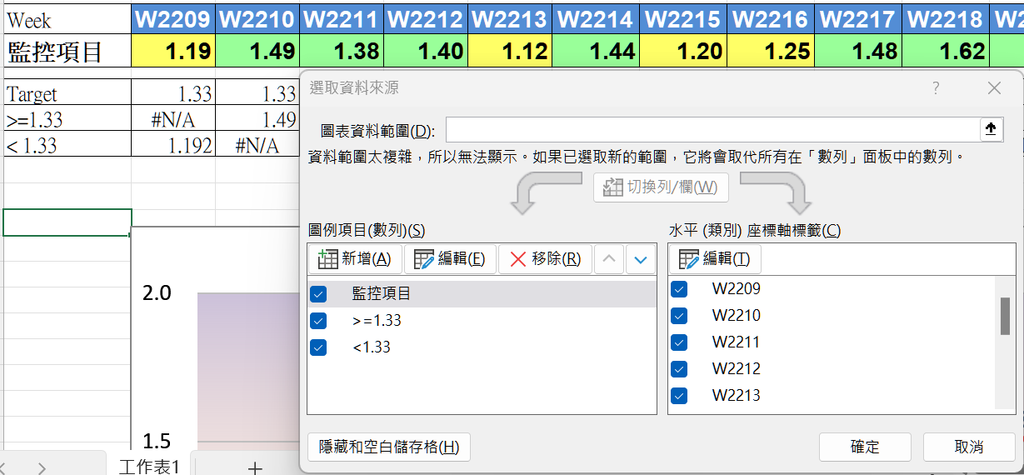The width and height of the screenshot is (1024, 475).
Task: Click the axis labels list scrollbar thumb
Action: pos(1005,316)
